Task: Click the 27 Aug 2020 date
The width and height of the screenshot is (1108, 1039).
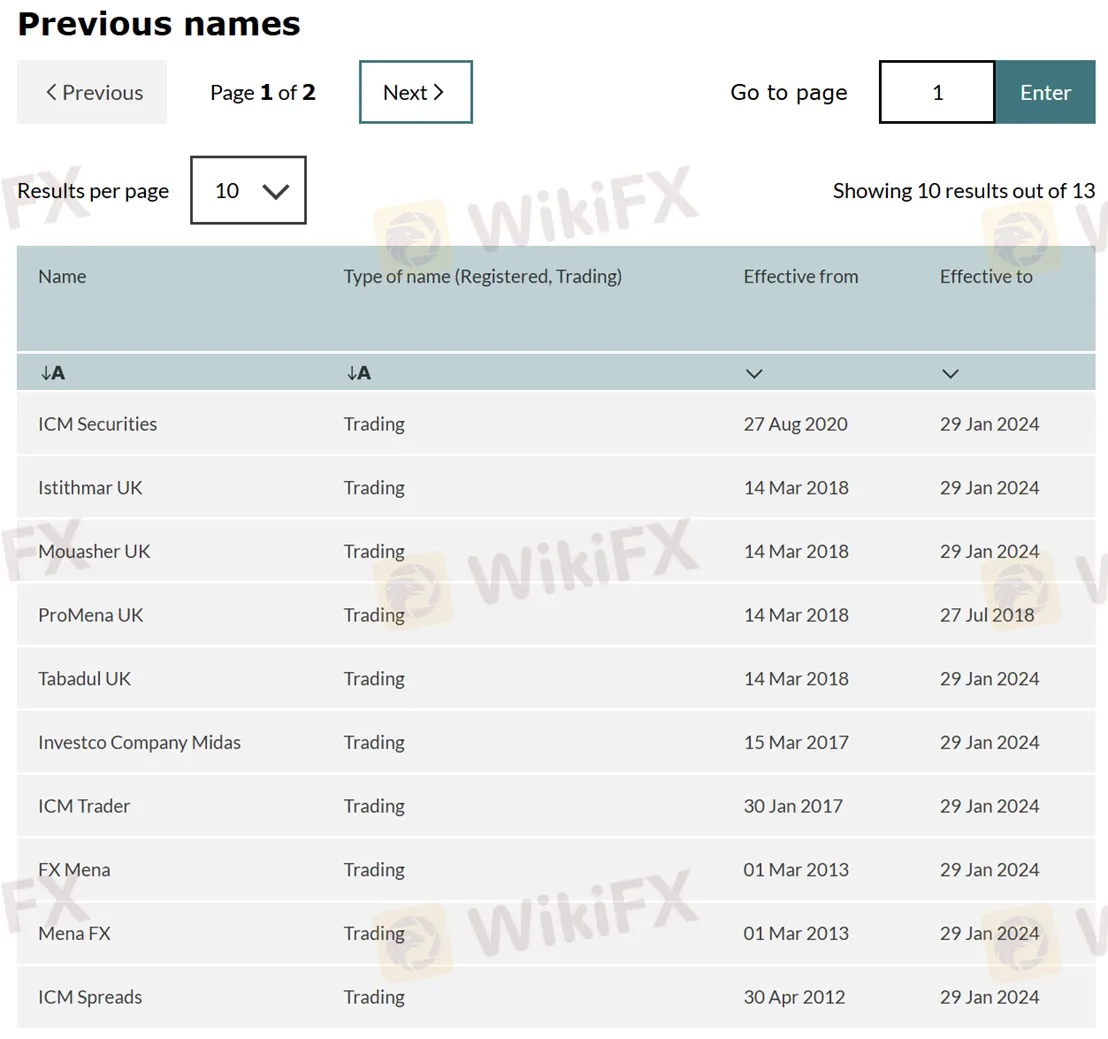Action: tap(795, 424)
